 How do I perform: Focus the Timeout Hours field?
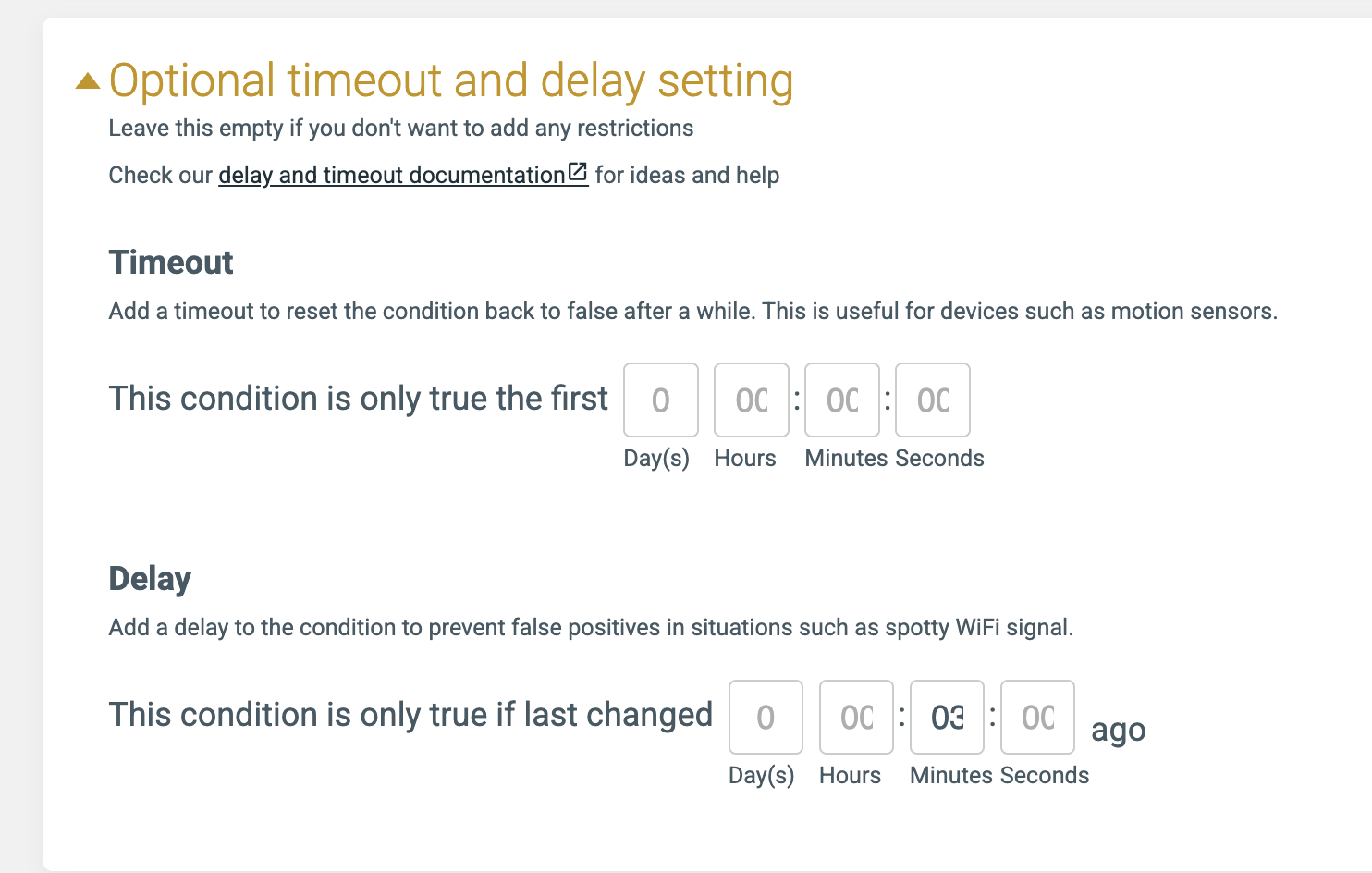(x=752, y=400)
